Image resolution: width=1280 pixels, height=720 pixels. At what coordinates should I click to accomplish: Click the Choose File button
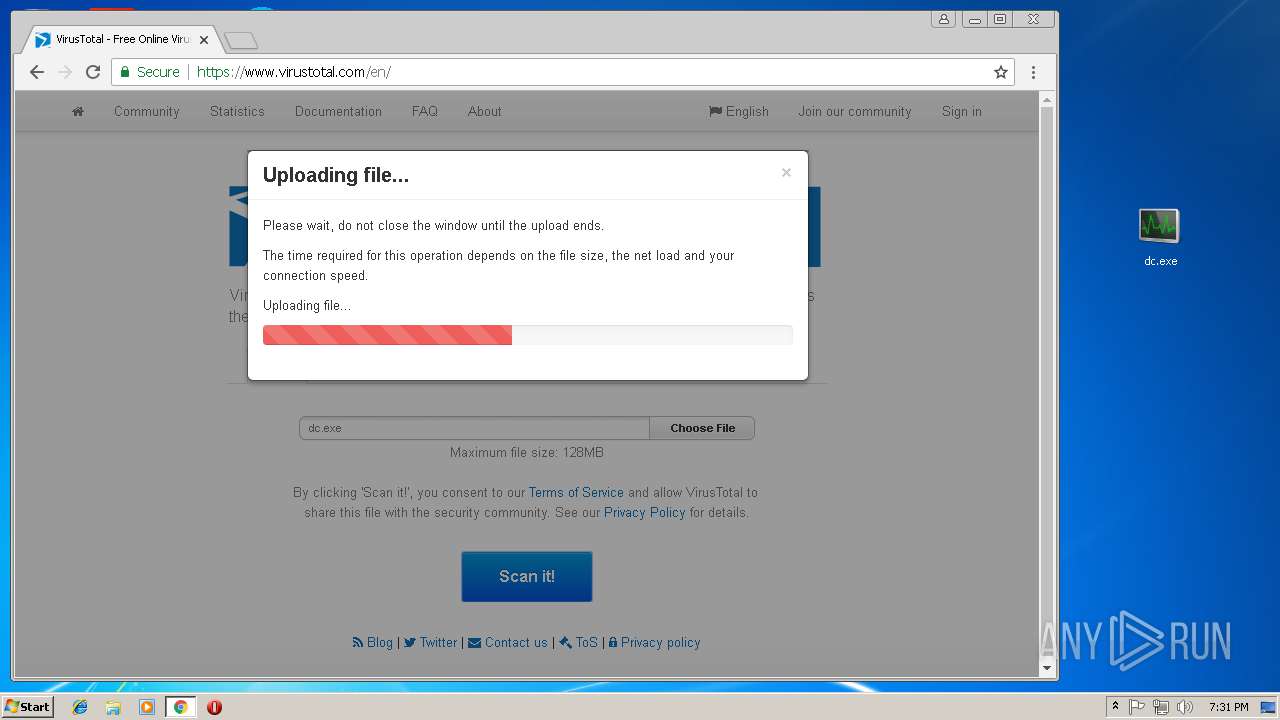702,428
